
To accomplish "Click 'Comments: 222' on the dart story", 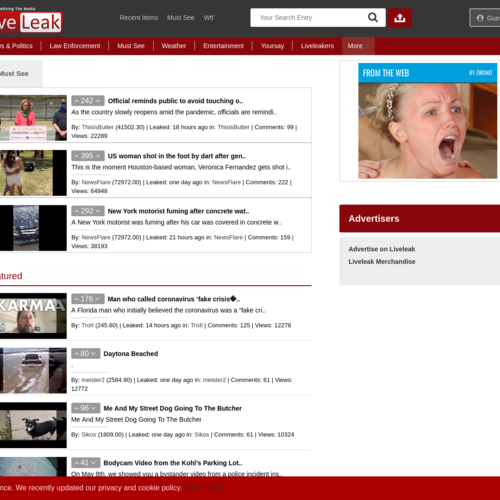I will click(267, 182).
